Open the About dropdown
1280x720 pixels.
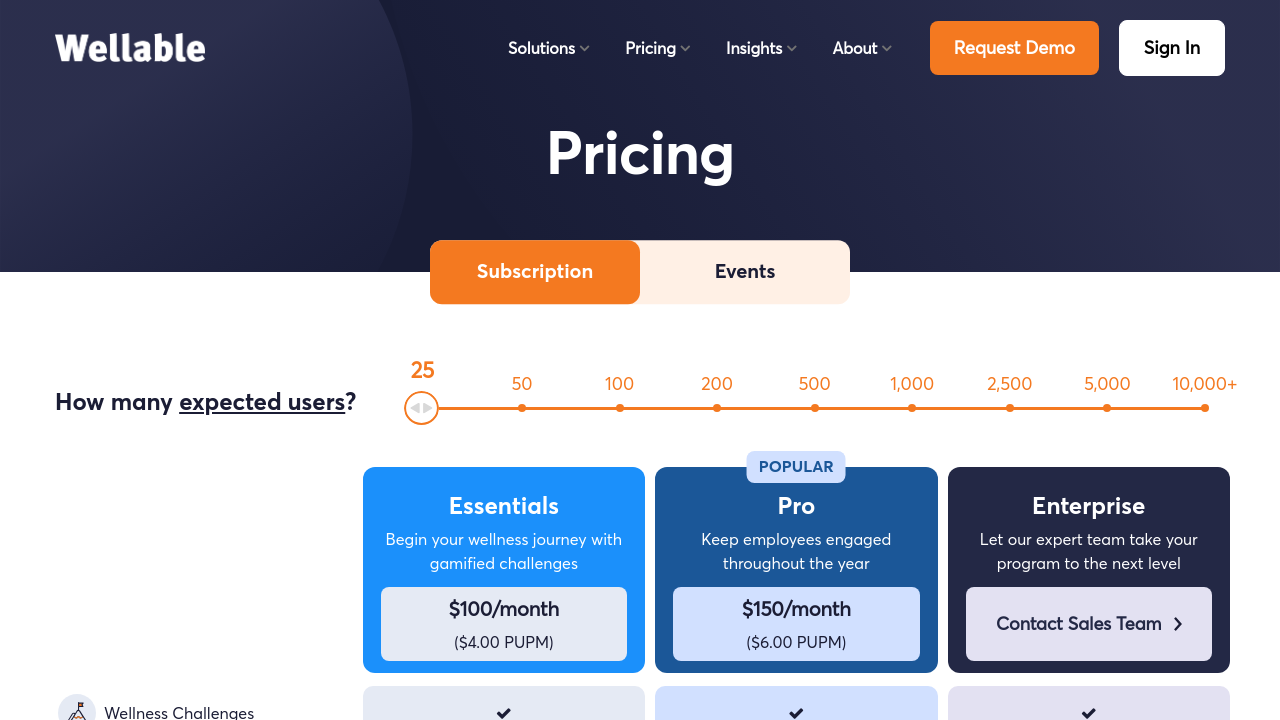coord(862,48)
